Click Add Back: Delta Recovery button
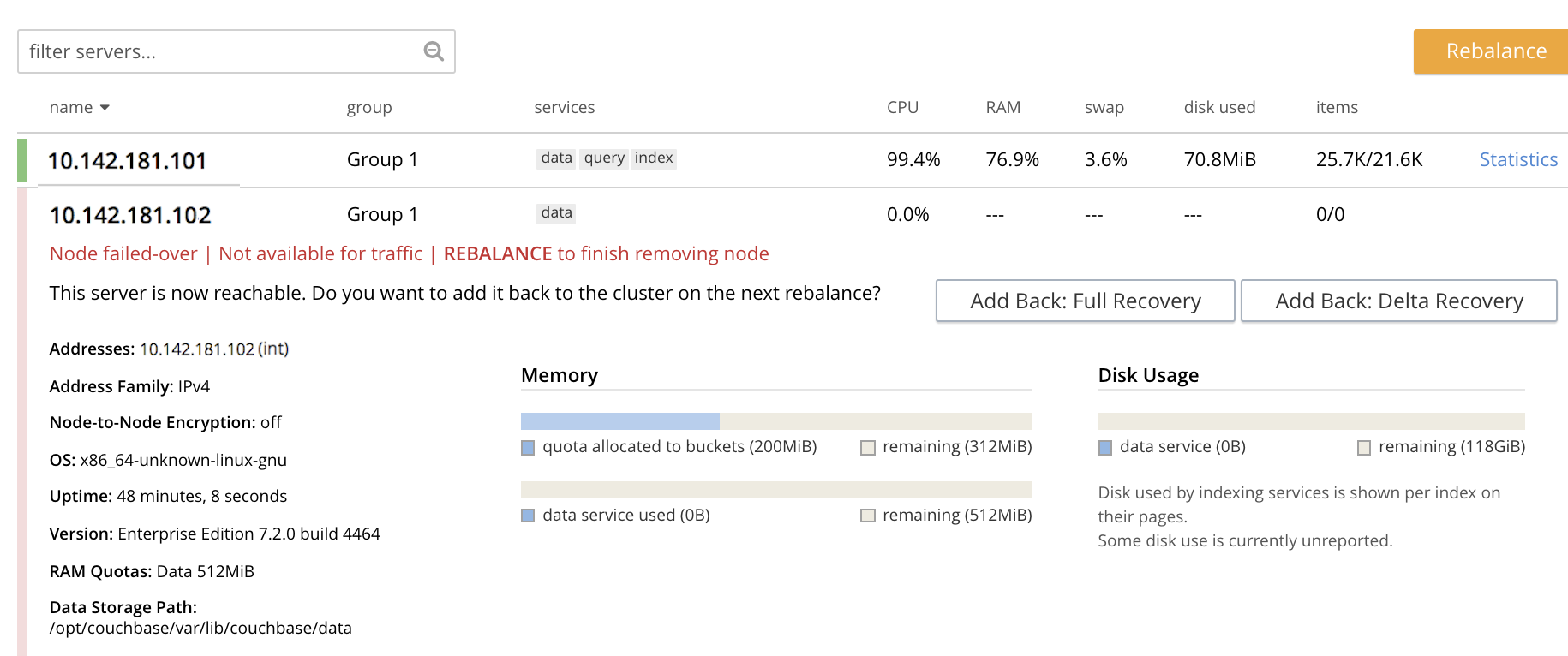Image resolution: width=1568 pixels, height=656 pixels. [1398, 301]
